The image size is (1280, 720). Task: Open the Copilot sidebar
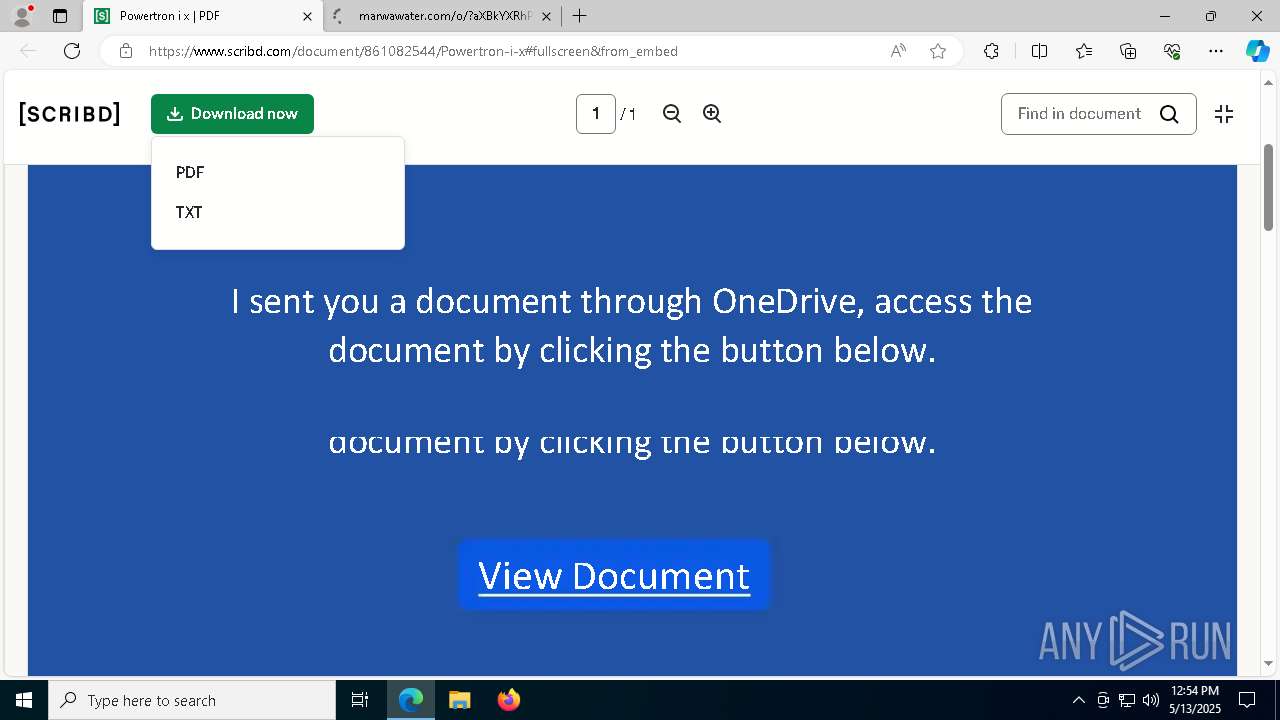(1257, 51)
